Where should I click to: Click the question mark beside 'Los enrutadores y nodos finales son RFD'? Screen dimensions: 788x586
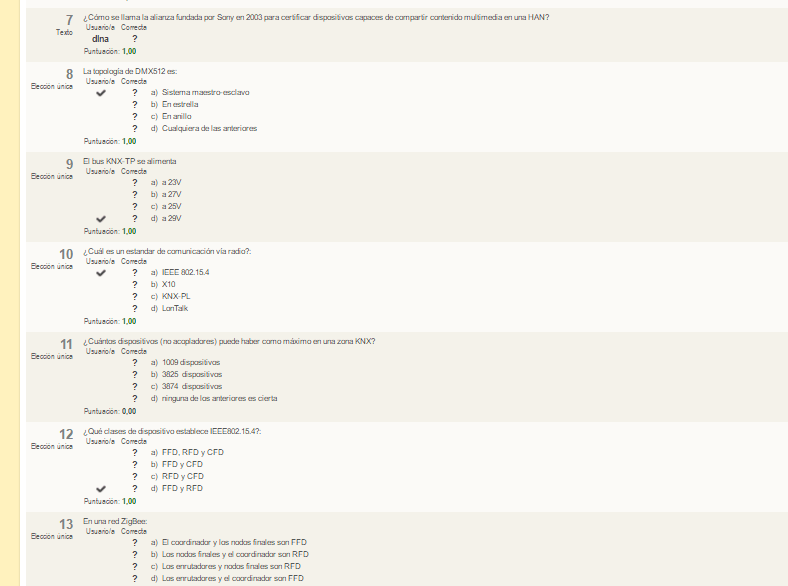coord(135,566)
